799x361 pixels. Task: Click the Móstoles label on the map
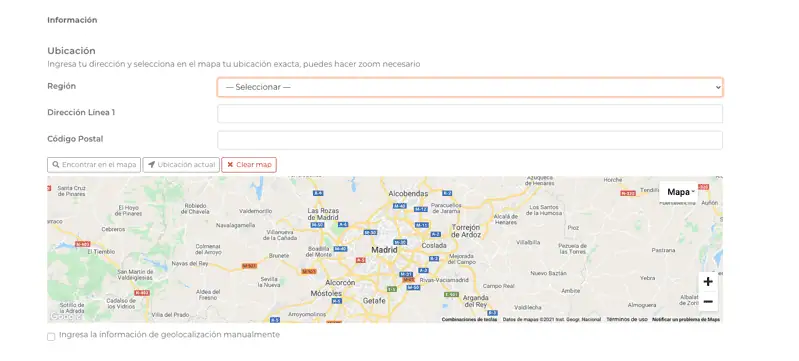(326, 294)
